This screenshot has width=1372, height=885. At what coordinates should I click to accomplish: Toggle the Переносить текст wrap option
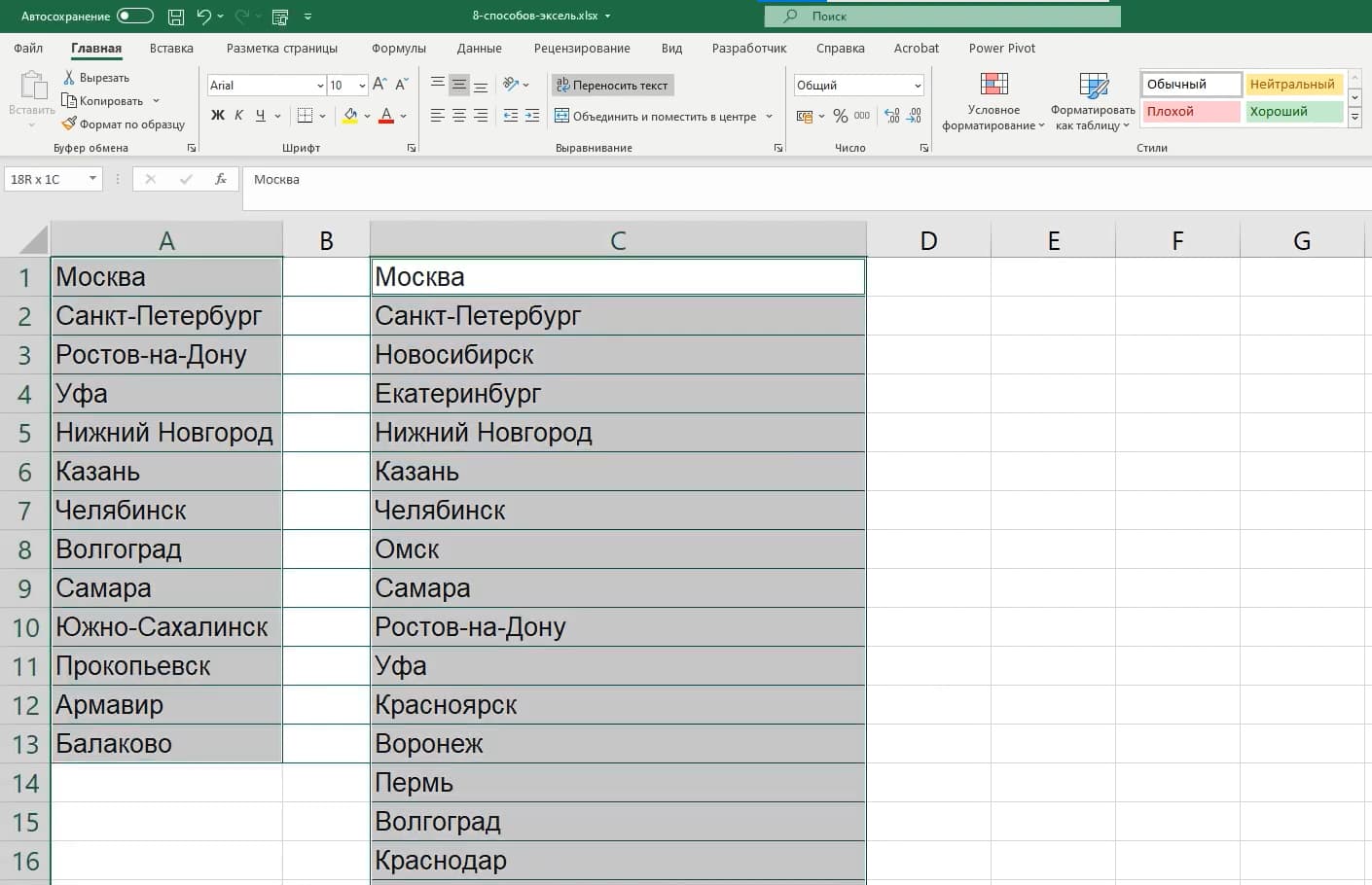tap(612, 86)
